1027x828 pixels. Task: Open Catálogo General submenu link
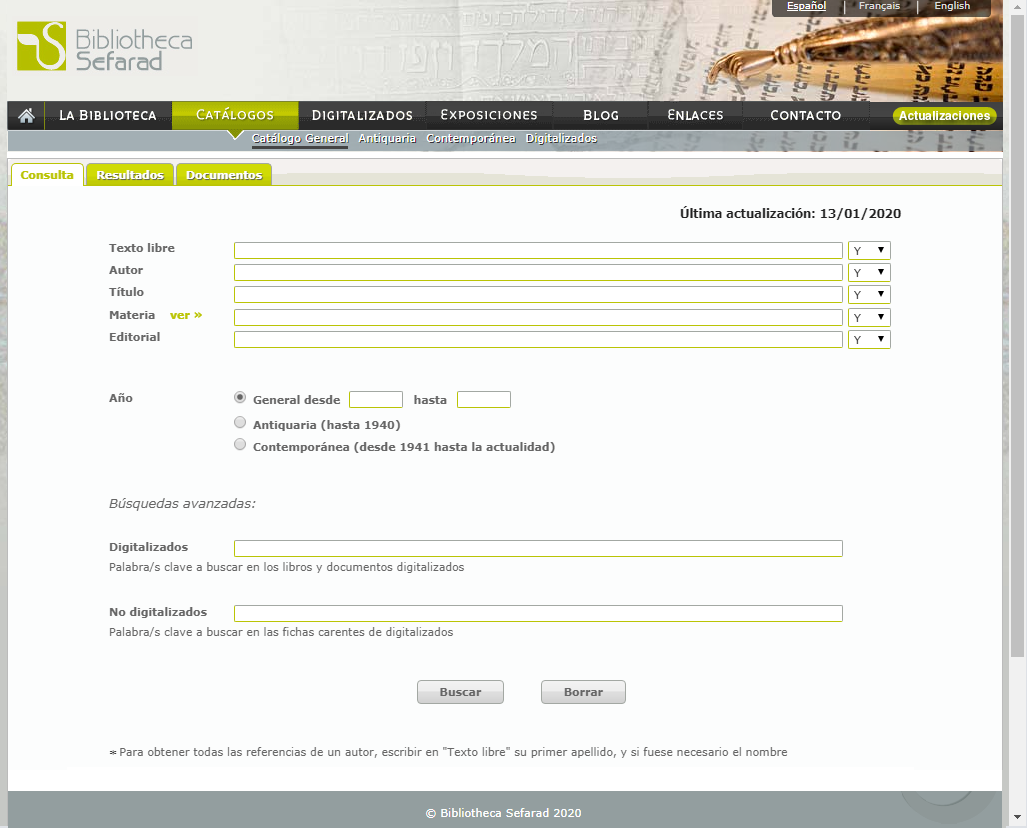[300, 138]
